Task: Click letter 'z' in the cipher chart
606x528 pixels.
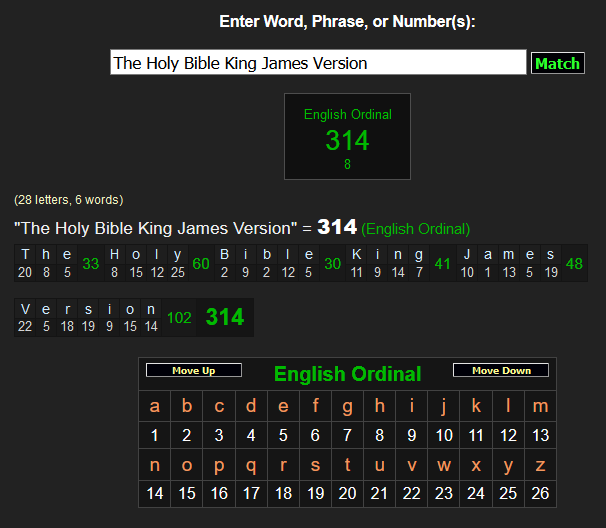Action: pos(540,465)
